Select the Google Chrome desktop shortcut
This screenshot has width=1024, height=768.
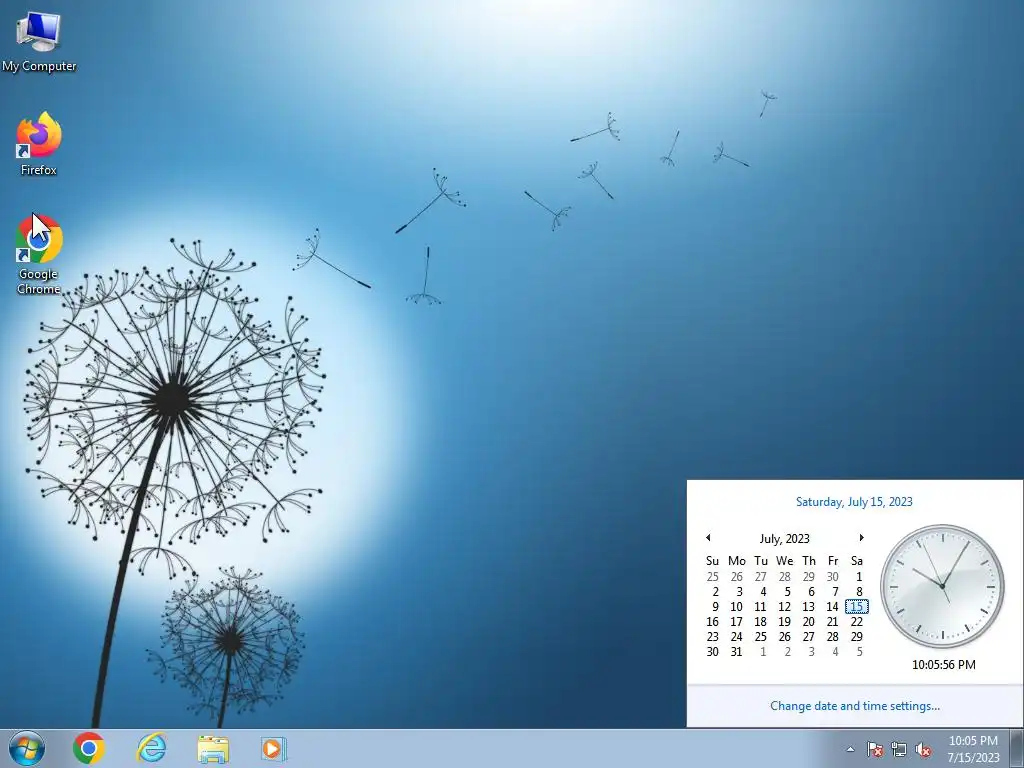point(39,255)
